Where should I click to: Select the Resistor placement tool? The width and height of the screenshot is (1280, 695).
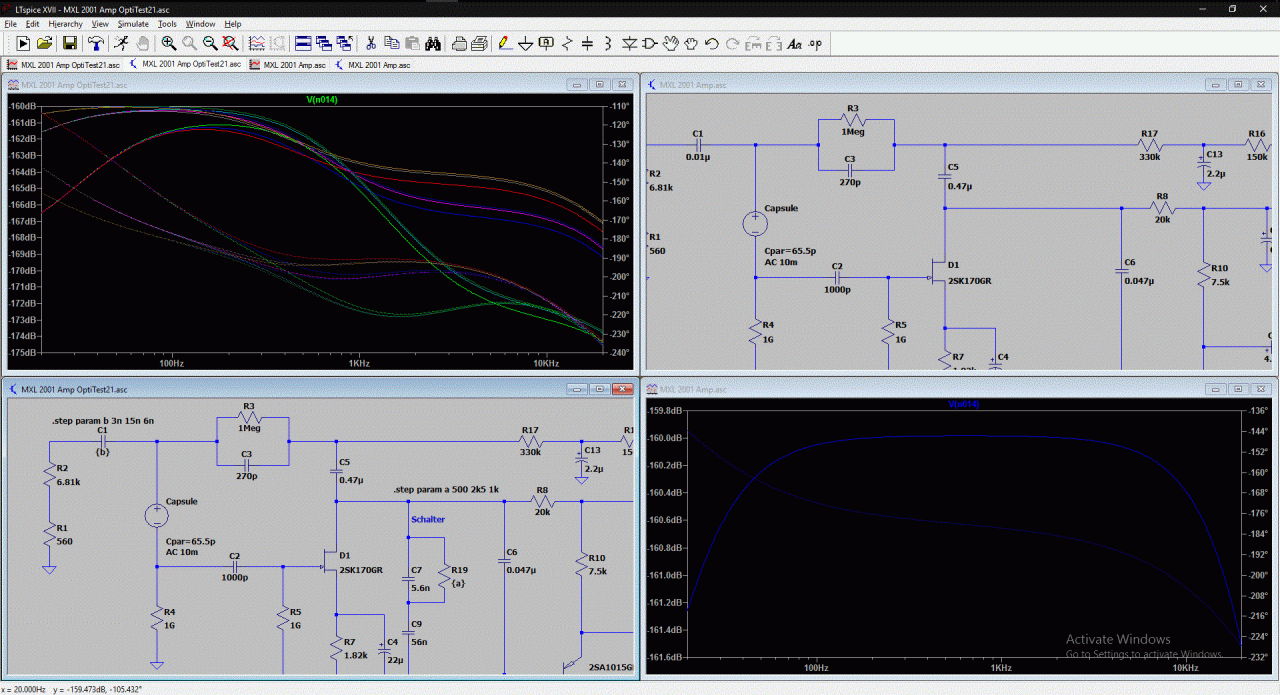coord(568,43)
